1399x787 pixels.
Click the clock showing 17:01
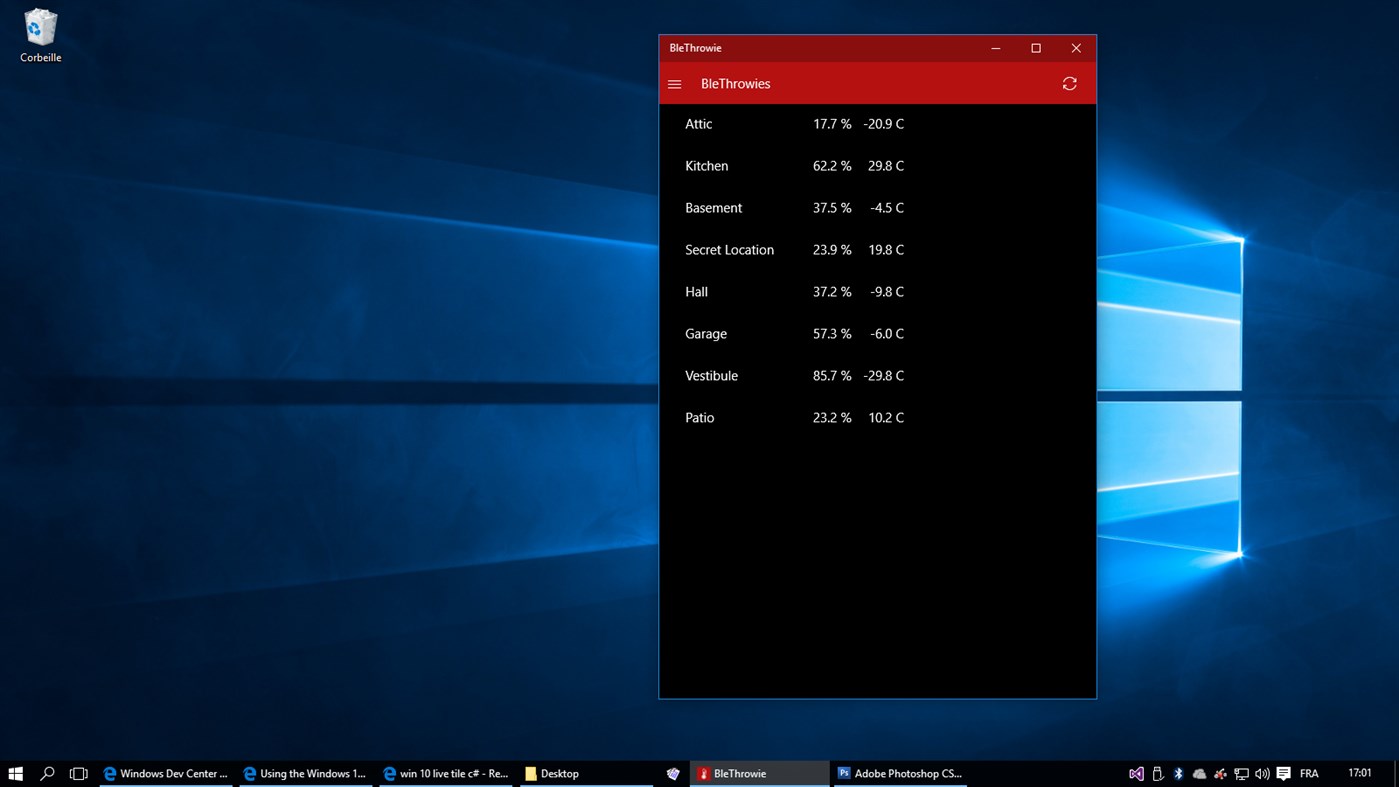(x=1360, y=773)
